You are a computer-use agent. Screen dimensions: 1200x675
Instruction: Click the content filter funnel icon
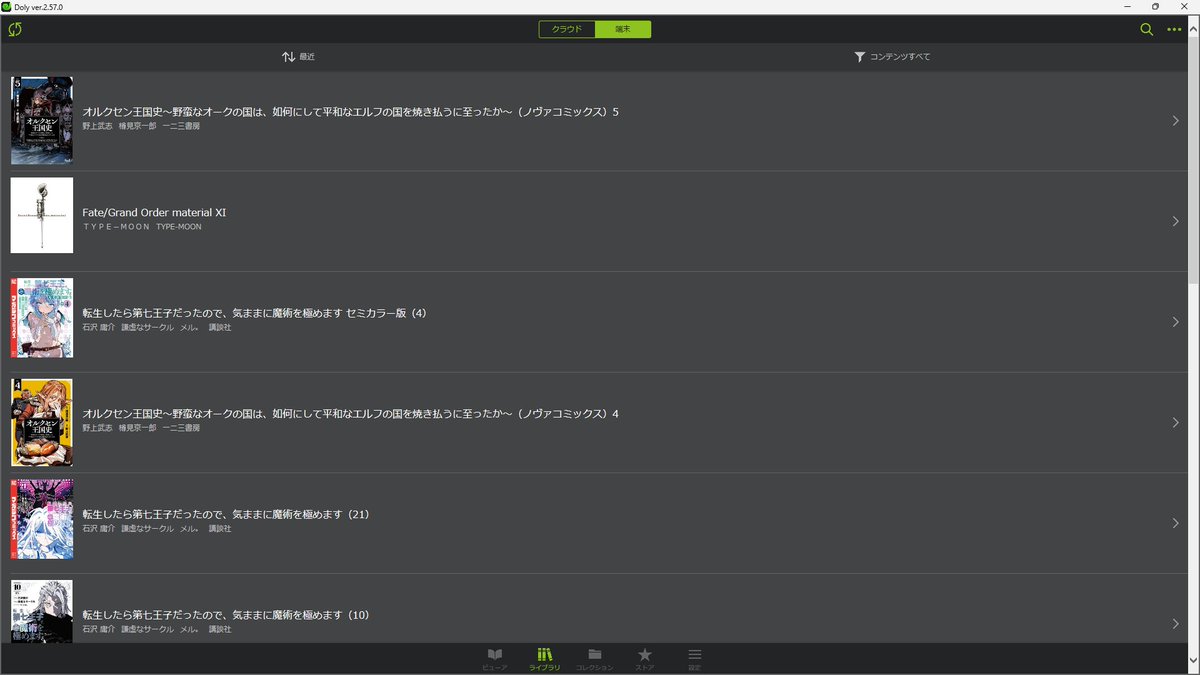pyautogui.click(x=859, y=57)
